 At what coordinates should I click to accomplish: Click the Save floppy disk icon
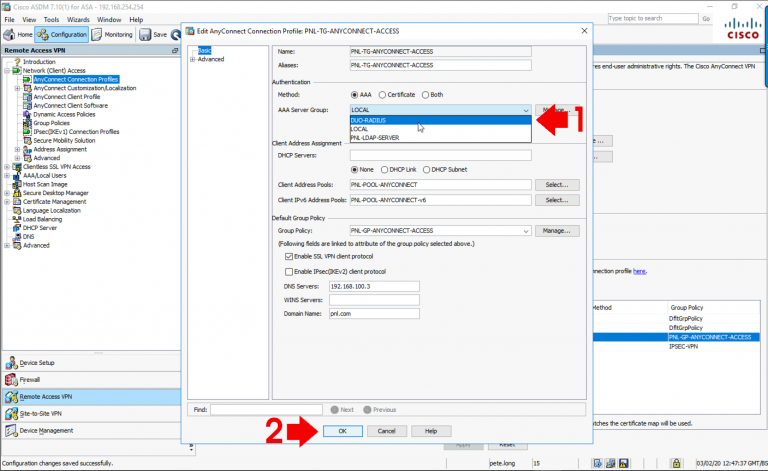tap(145, 34)
